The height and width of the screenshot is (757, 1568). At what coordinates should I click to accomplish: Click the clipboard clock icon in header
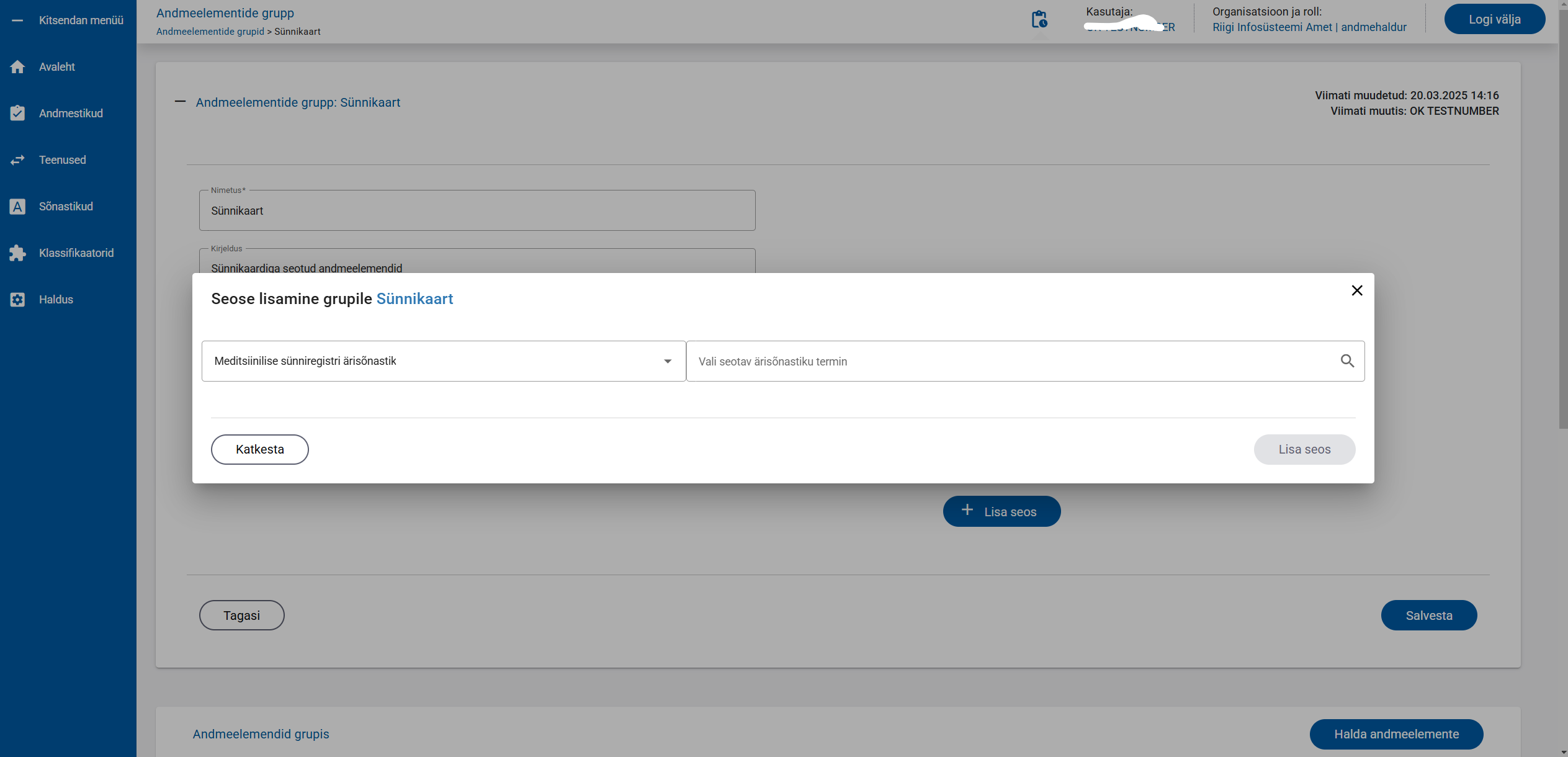1039,20
